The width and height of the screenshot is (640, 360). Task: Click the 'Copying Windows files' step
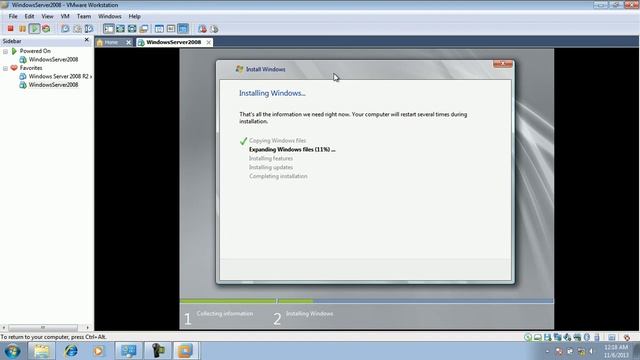coord(278,140)
